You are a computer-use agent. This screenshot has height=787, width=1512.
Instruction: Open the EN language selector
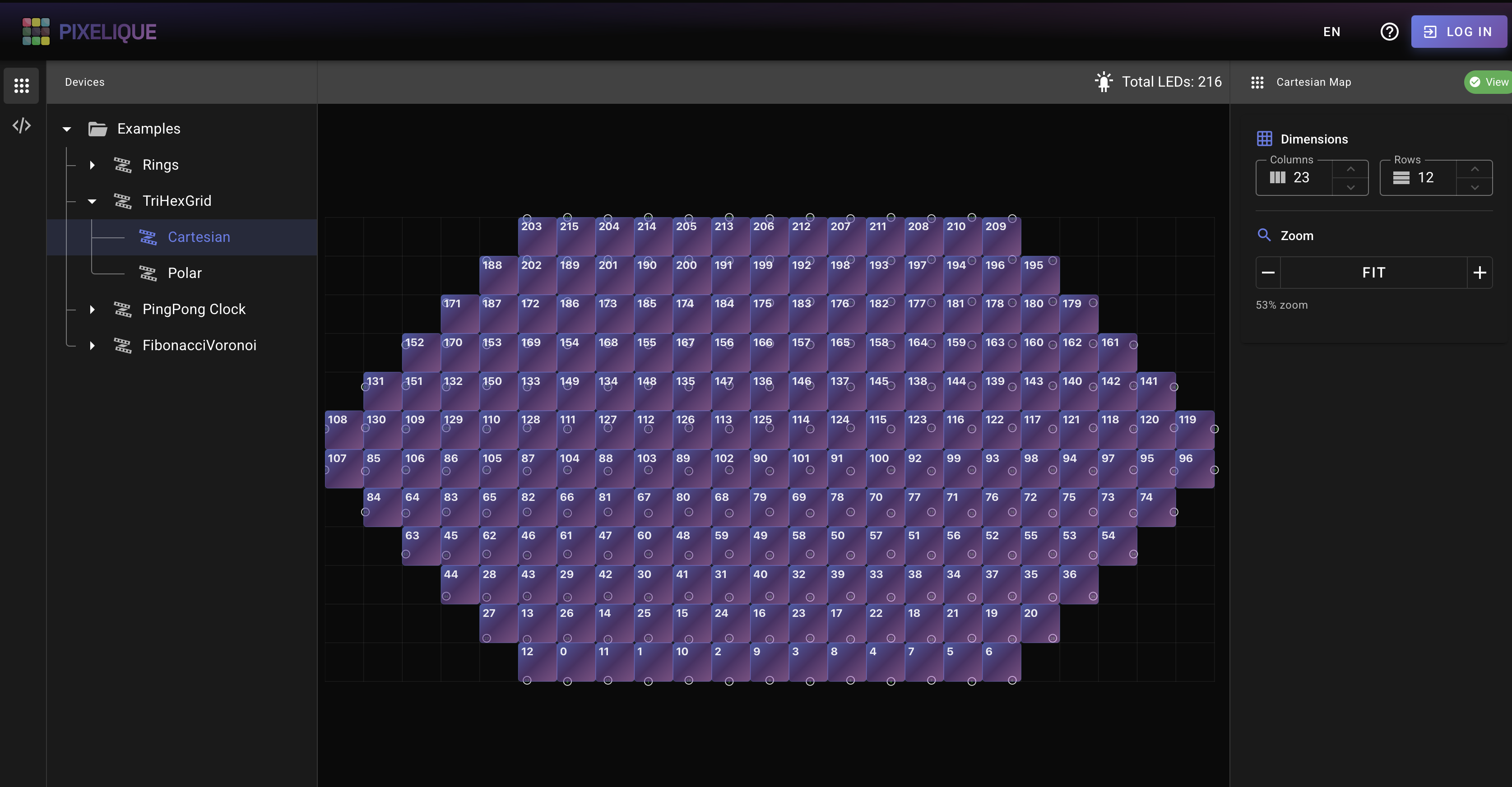pos(1332,32)
